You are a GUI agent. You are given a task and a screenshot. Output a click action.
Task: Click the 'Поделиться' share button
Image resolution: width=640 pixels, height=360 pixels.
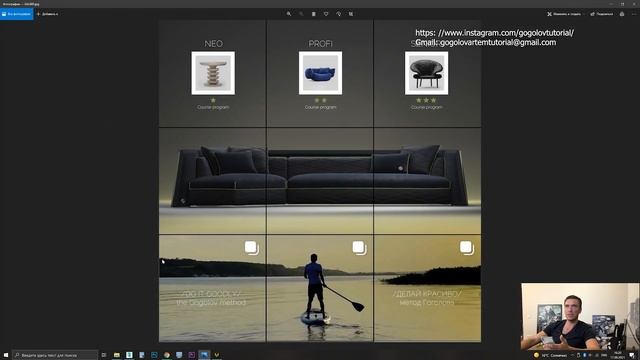pos(602,14)
